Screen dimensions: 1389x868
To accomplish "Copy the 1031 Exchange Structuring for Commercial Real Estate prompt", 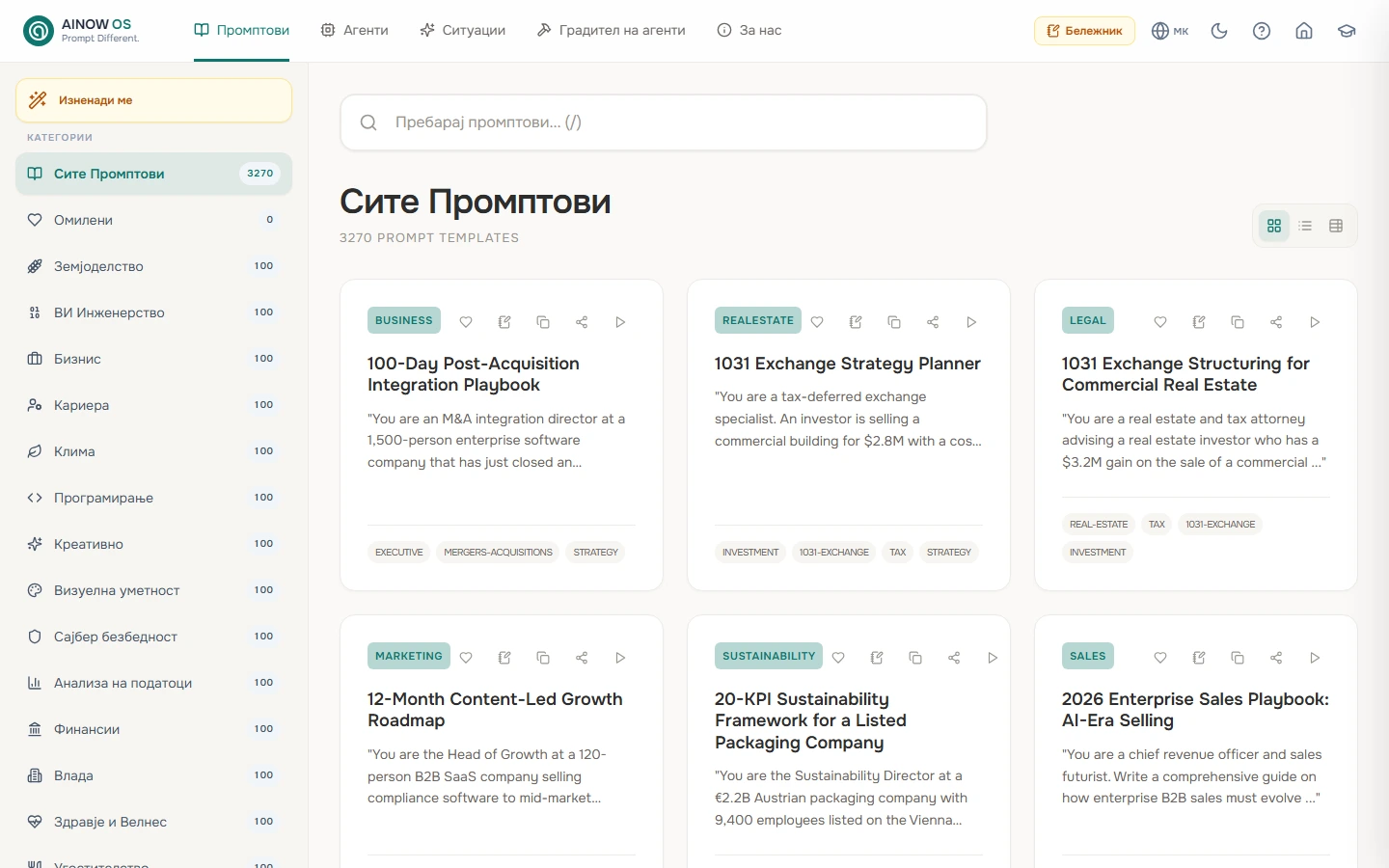I will [x=1238, y=322].
